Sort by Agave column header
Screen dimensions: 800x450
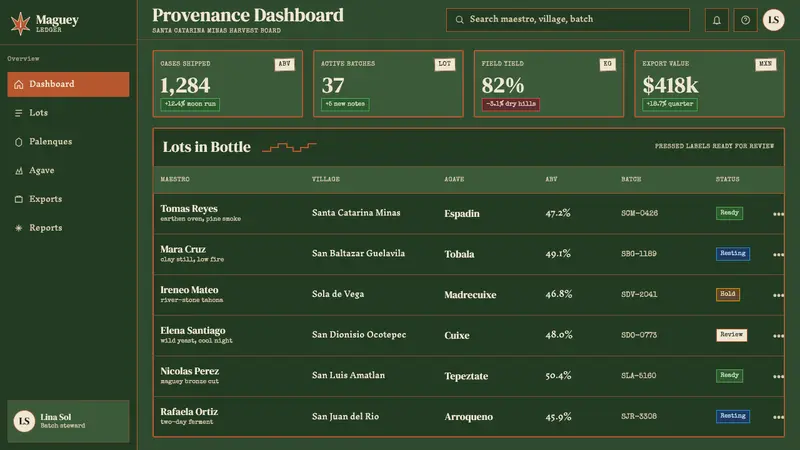(x=454, y=180)
